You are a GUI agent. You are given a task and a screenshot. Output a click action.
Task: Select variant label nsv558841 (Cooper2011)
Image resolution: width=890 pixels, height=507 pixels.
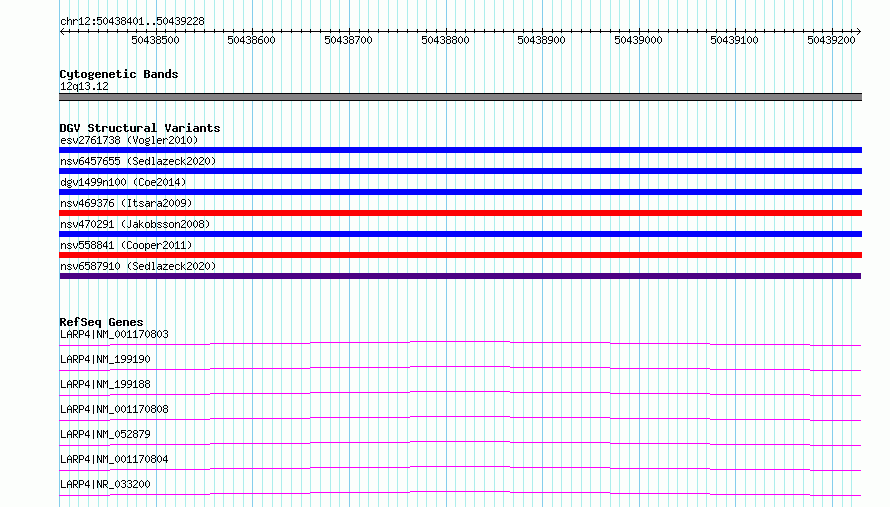pyautogui.click(x=126, y=245)
